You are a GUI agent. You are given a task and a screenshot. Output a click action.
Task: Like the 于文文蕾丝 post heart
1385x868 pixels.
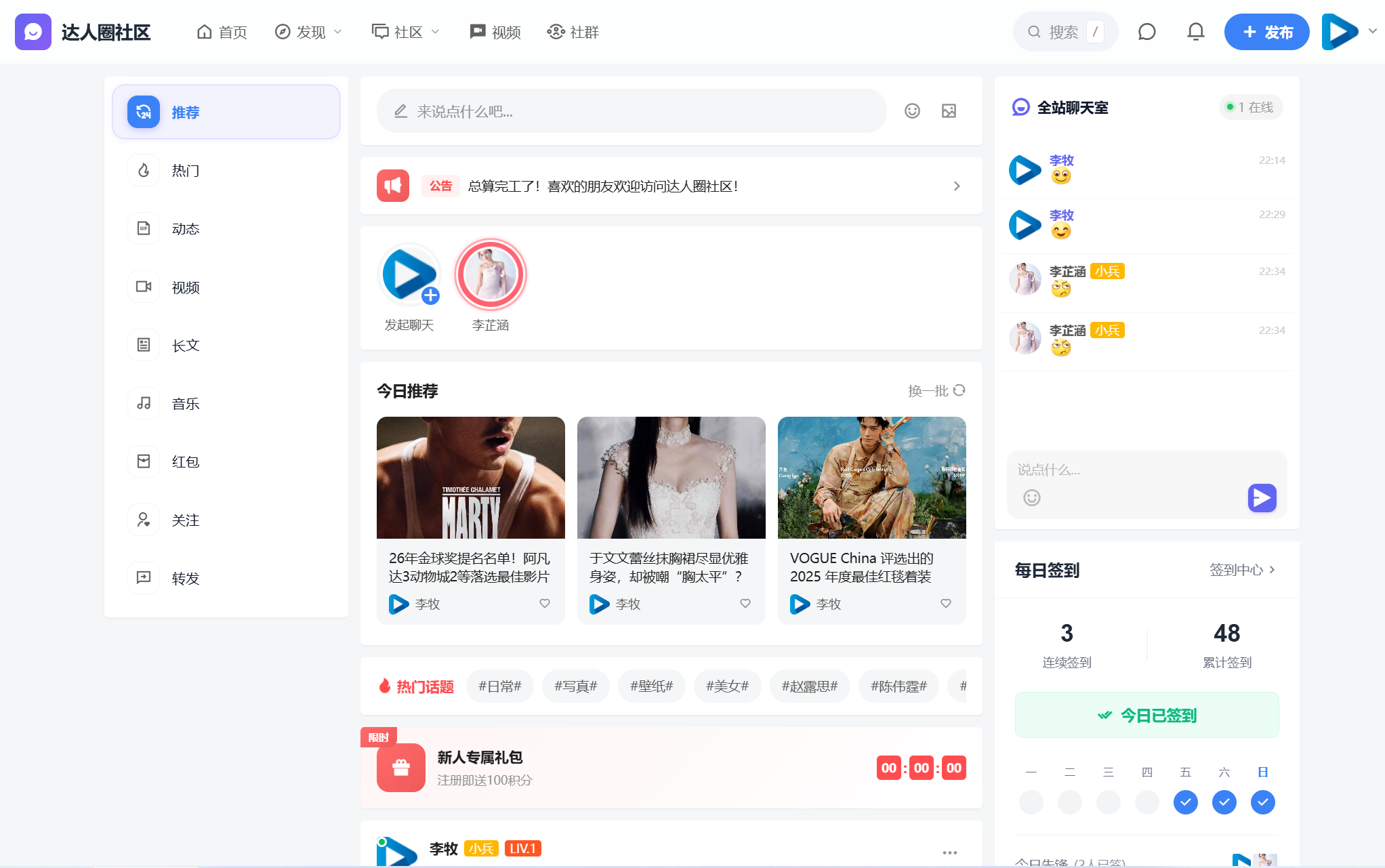[x=745, y=604]
